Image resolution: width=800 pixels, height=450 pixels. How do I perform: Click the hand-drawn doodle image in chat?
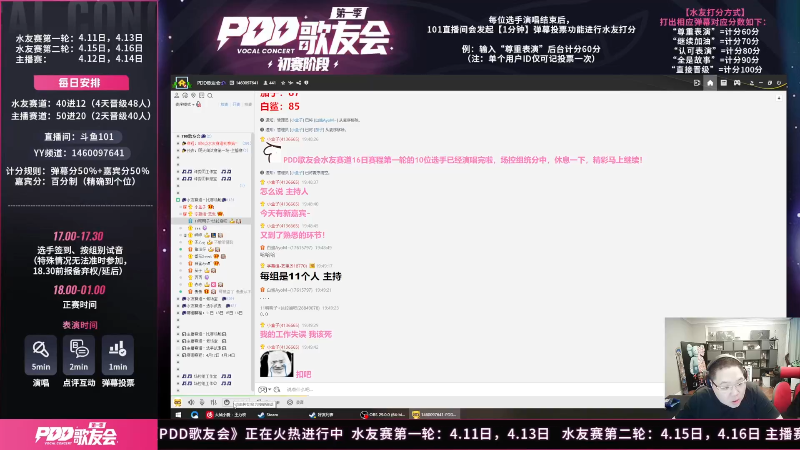point(272,153)
